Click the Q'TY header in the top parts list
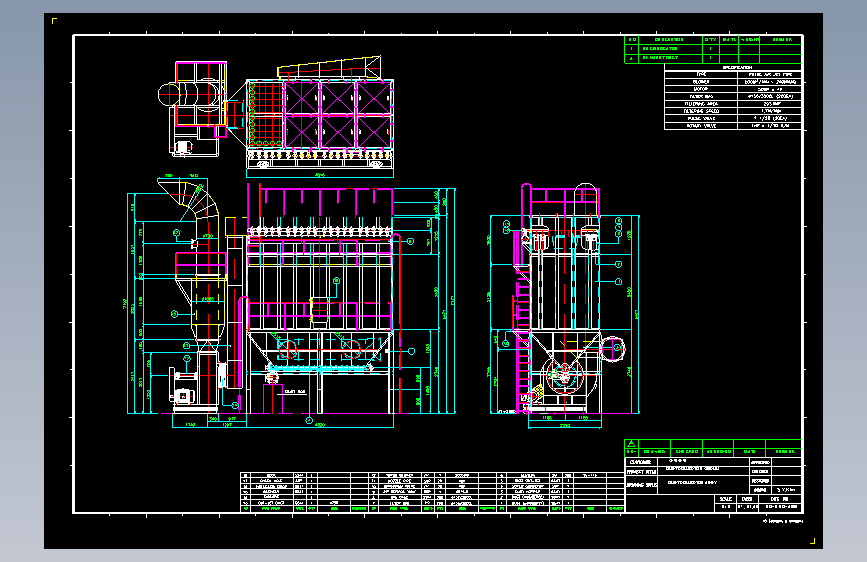Image resolution: width=867 pixels, height=562 pixels. point(711,40)
